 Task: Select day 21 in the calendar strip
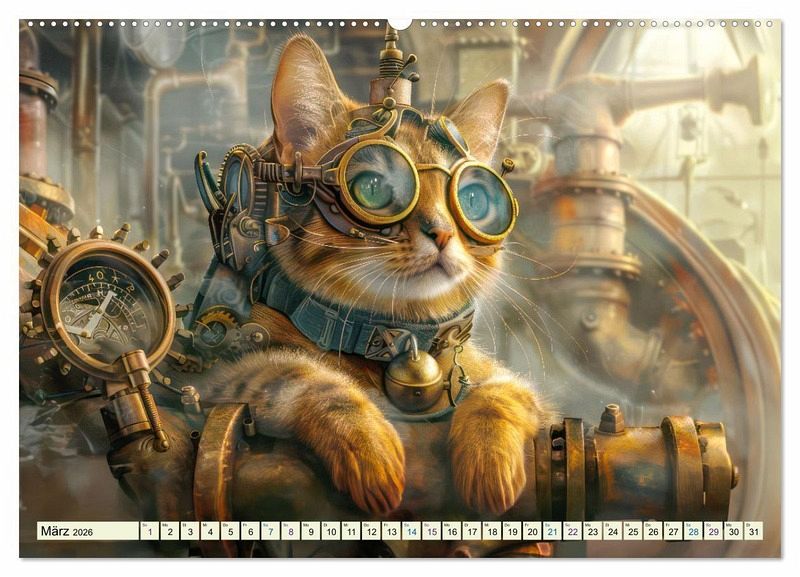(x=552, y=532)
